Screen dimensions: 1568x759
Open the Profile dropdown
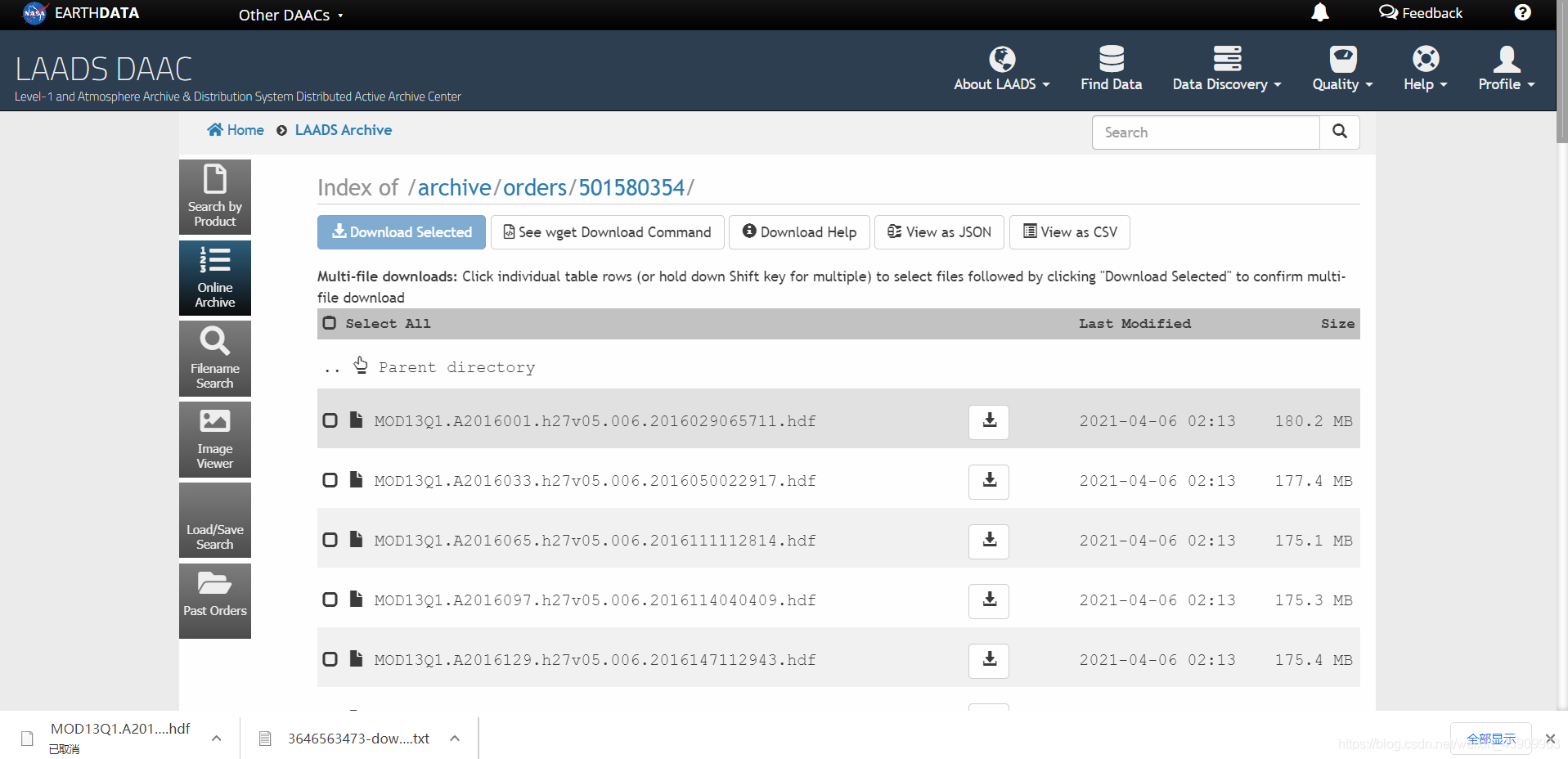[1507, 69]
